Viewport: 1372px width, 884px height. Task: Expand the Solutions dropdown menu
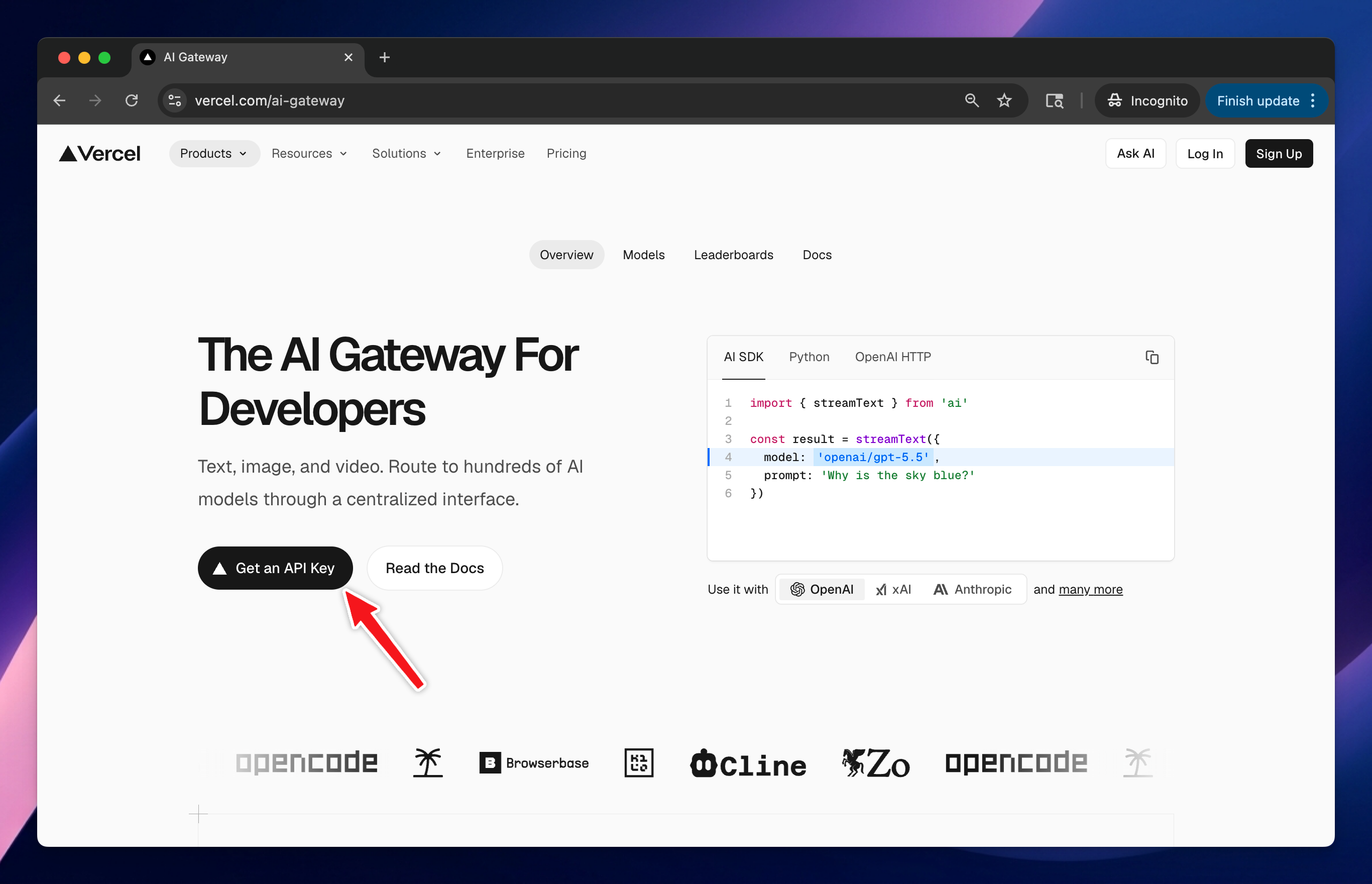click(x=407, y=153)
